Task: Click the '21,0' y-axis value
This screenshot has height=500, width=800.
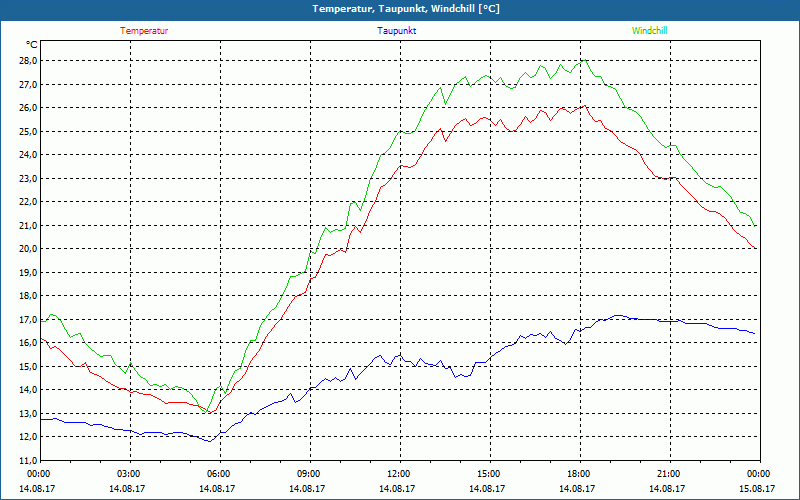Action: (29, 225)
